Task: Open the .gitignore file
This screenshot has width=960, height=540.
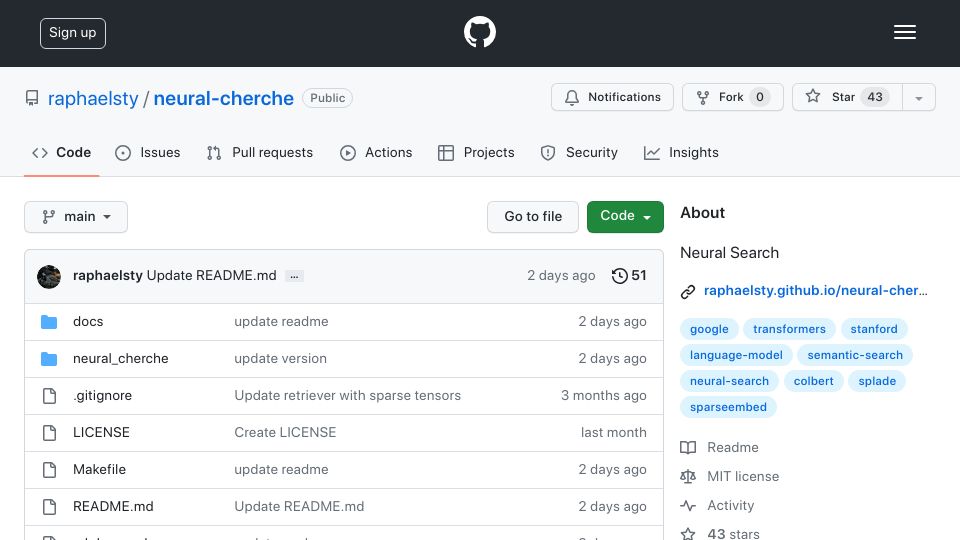Action: (x=102, y=396)
